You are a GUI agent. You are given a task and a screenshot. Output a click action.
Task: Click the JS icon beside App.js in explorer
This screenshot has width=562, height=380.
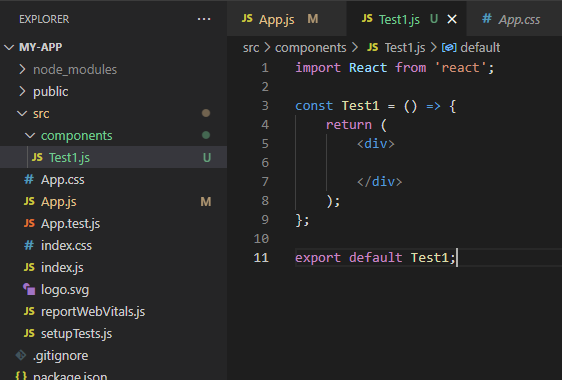(x=29, y=201)
